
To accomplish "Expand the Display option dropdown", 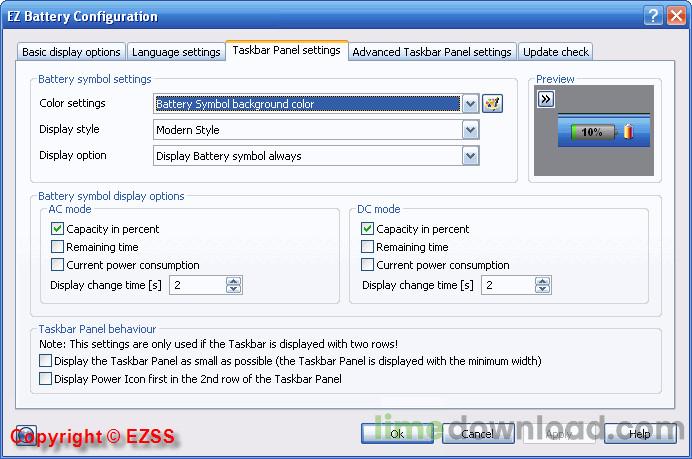I will click(470, 156).
